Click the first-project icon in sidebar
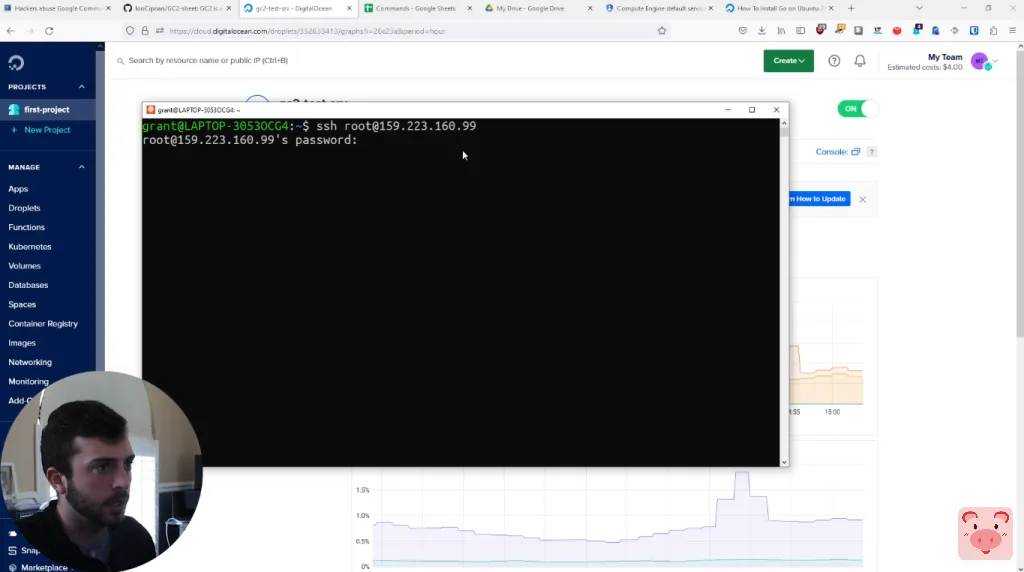Screen dimensions: 1024x572 click(14, 110)
